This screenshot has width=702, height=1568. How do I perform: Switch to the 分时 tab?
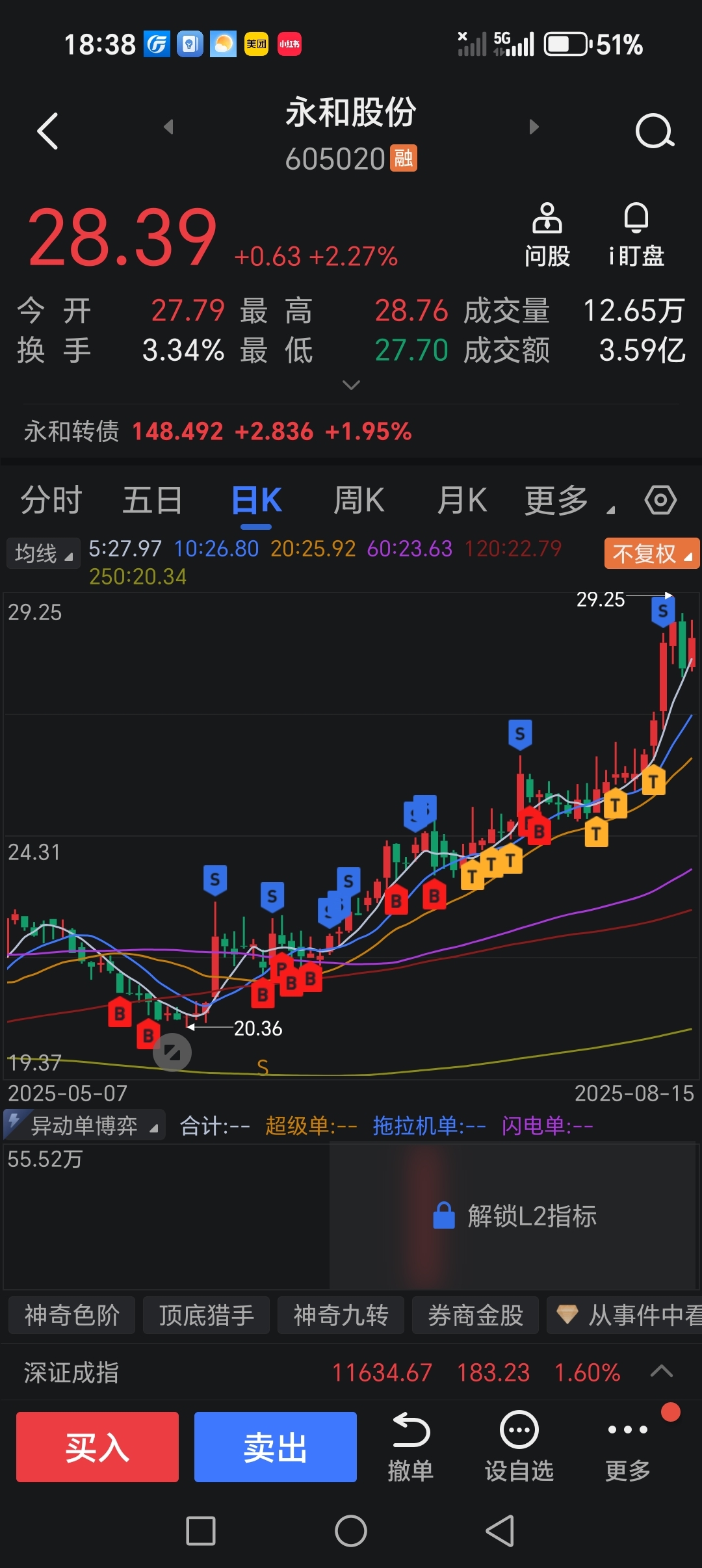51,501
